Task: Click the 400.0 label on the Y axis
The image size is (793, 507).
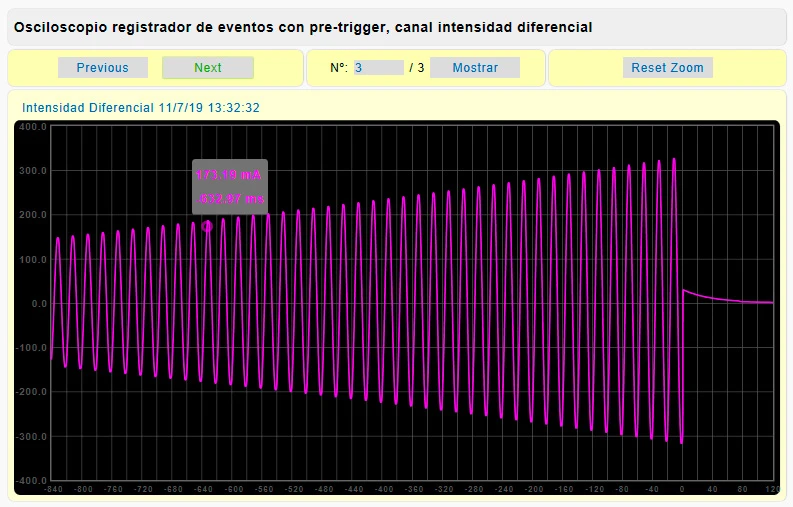Action: click(32, 127)
